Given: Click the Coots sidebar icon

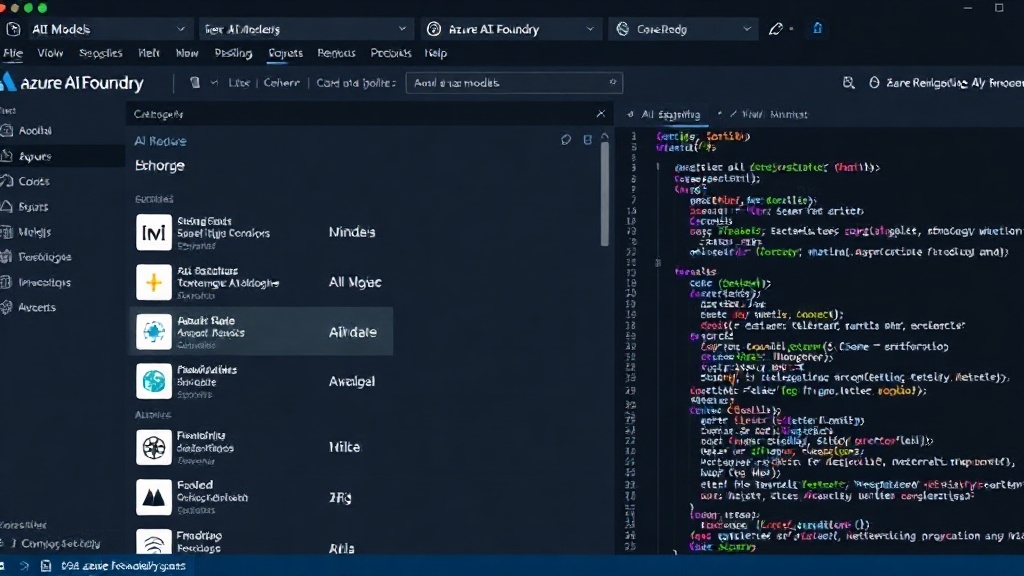Looking at the screenshot, I should (x=7, y=181).
